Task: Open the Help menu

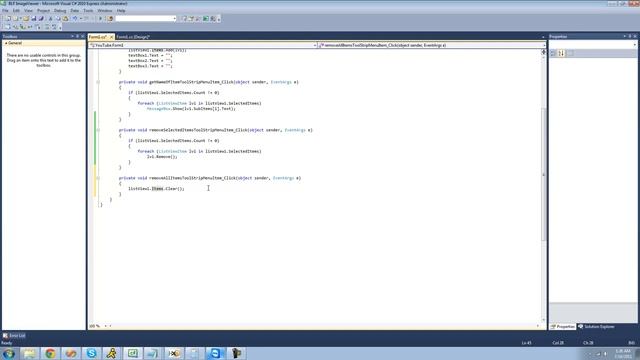Action: click(121, 11)
